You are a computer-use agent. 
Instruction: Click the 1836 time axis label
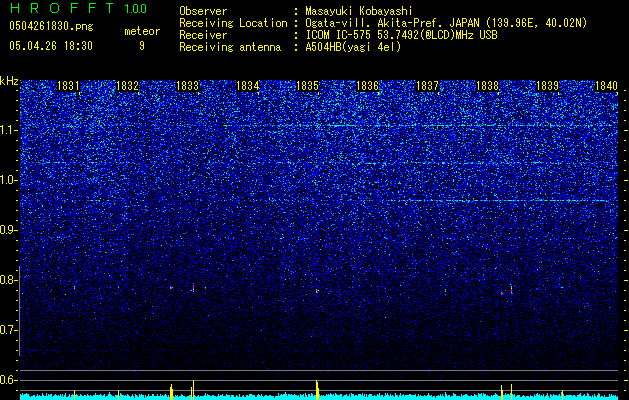point(367,86)
